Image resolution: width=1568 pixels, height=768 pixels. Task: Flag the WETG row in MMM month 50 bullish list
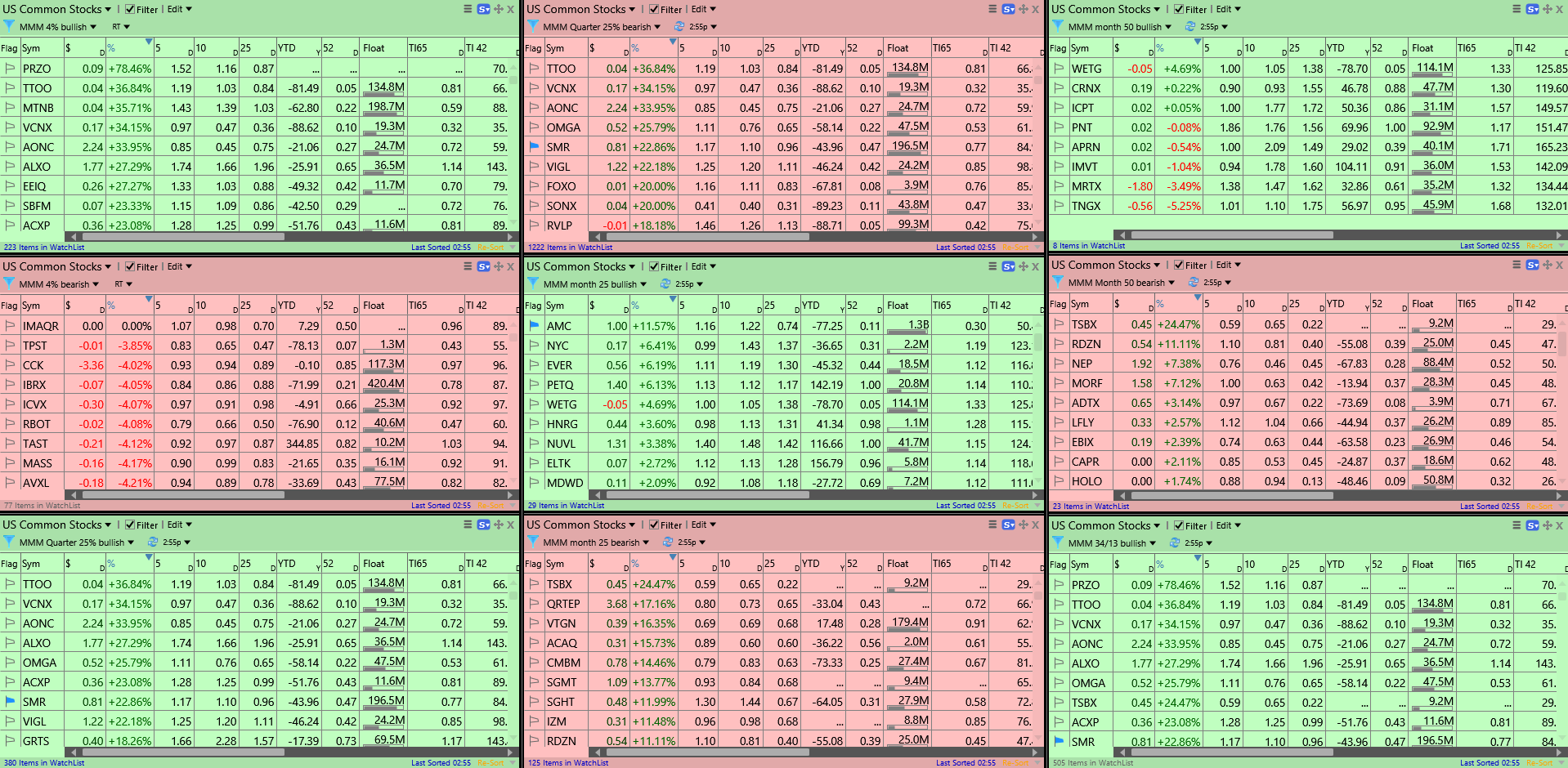[1060, 69]
